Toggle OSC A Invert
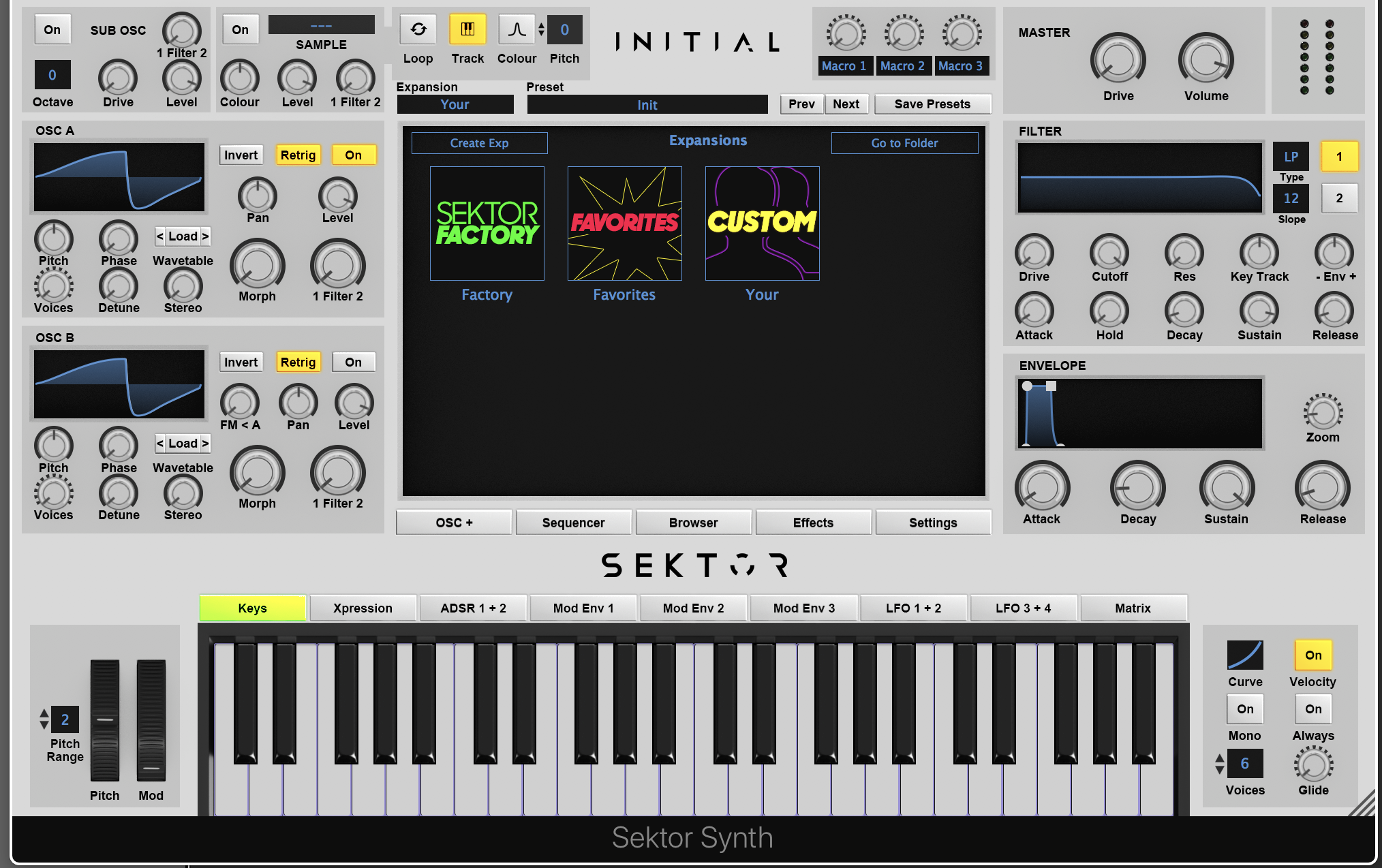The image size is (1382, 868). pos(241,155)
